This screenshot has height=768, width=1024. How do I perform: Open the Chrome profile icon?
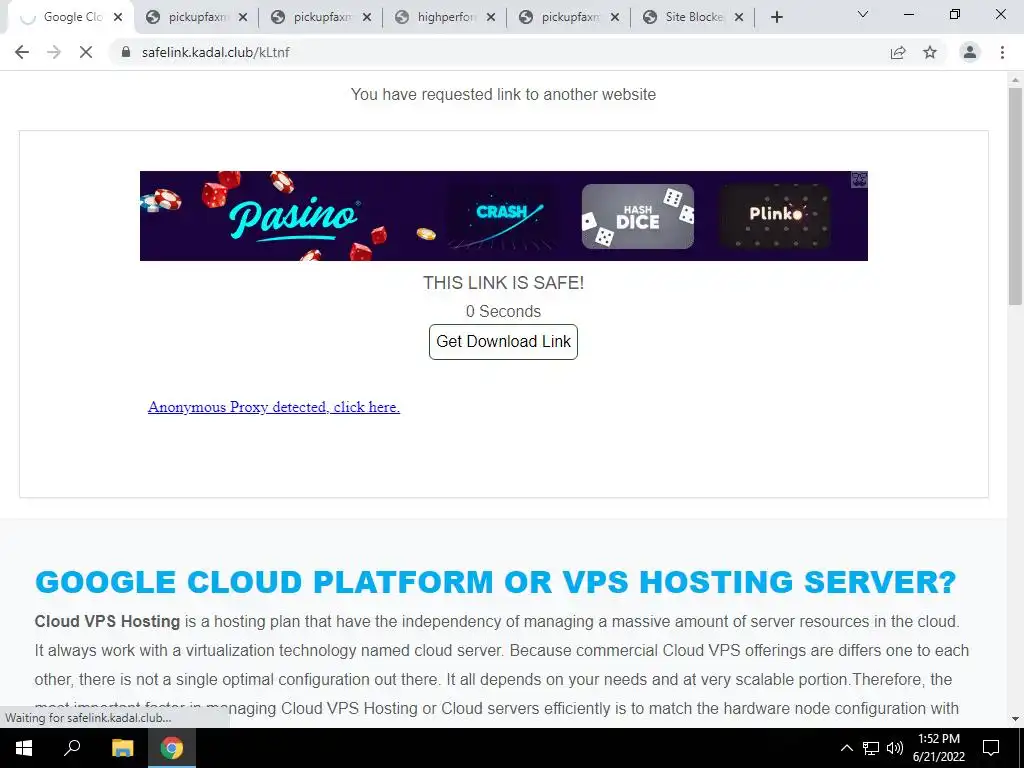(970, 52)
